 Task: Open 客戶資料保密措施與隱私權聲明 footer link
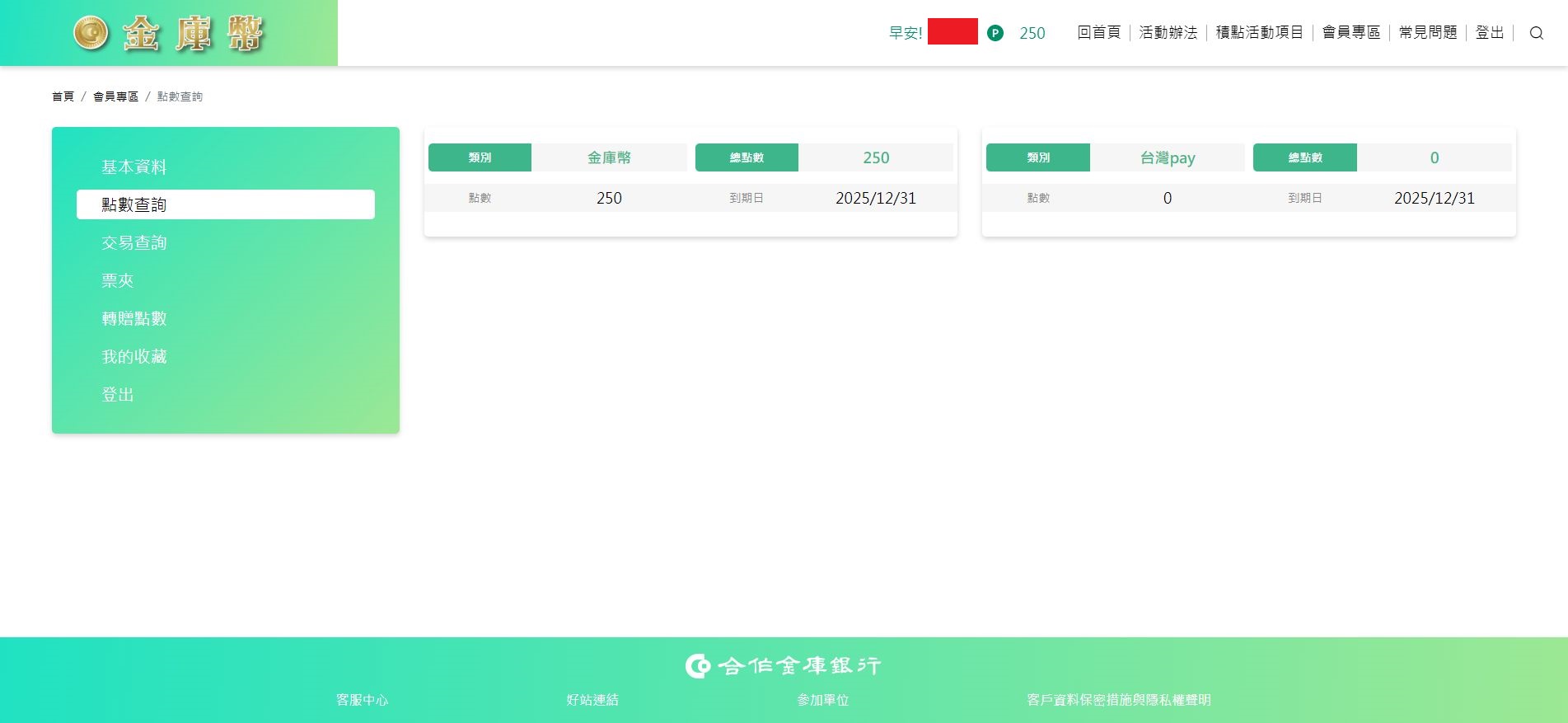coord(1118,700)
